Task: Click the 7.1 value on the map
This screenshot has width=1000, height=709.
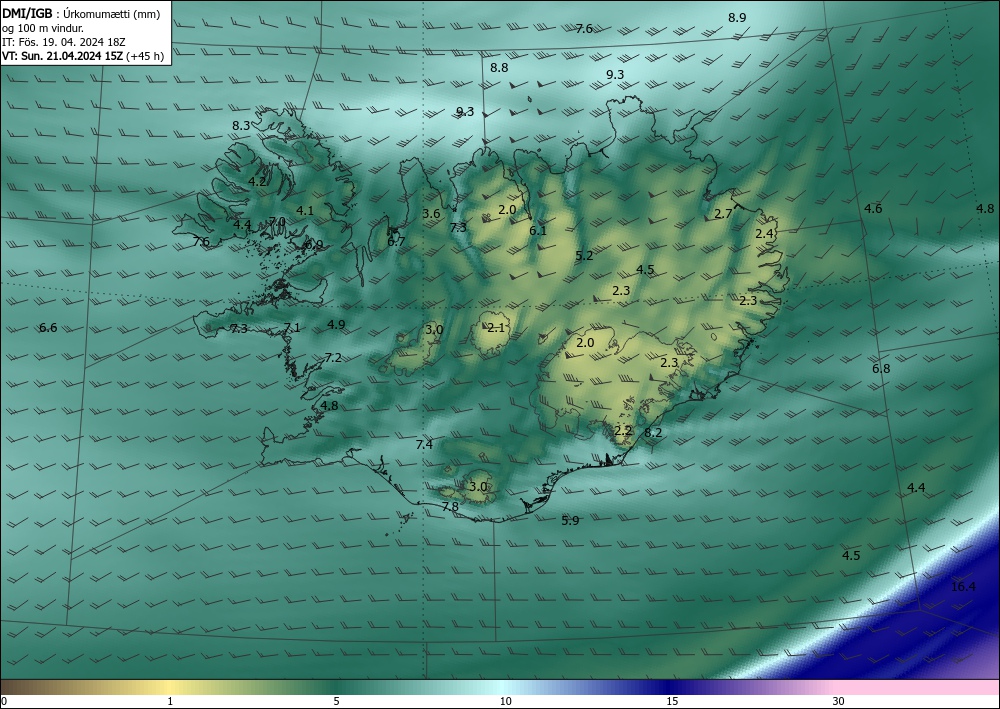Action: pos(291,328)
